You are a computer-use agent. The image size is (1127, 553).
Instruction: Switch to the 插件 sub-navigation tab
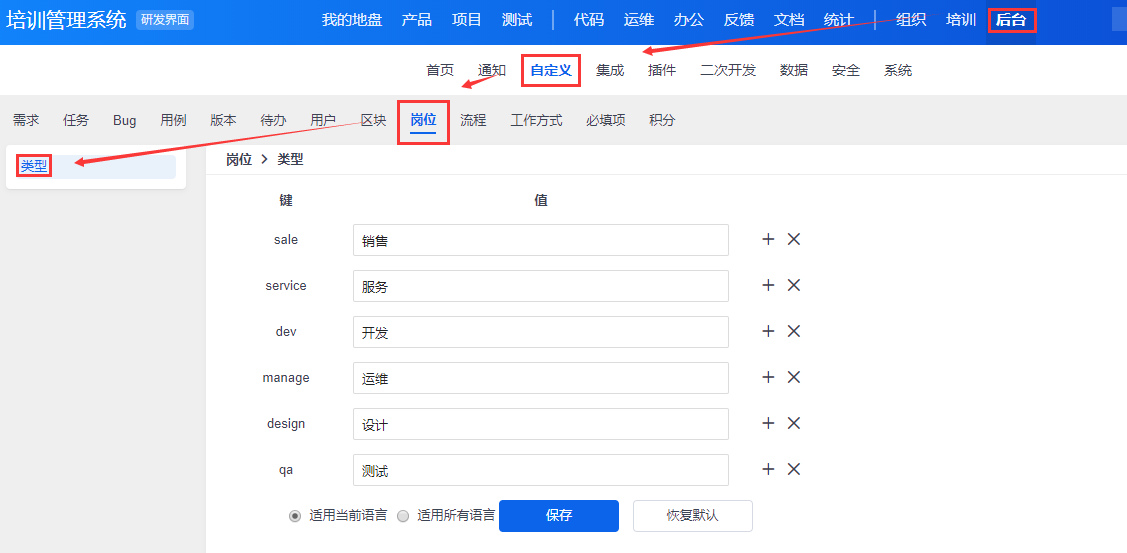[661, 70]
